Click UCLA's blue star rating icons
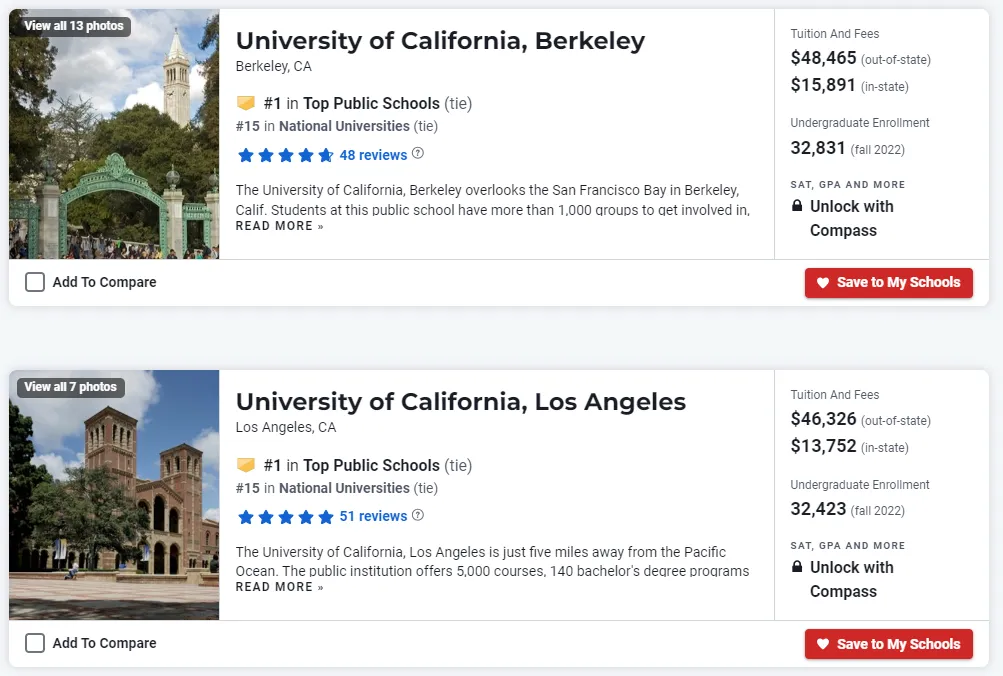The width and height of the screenshot is (1003, 676). [x=285, y=517]
